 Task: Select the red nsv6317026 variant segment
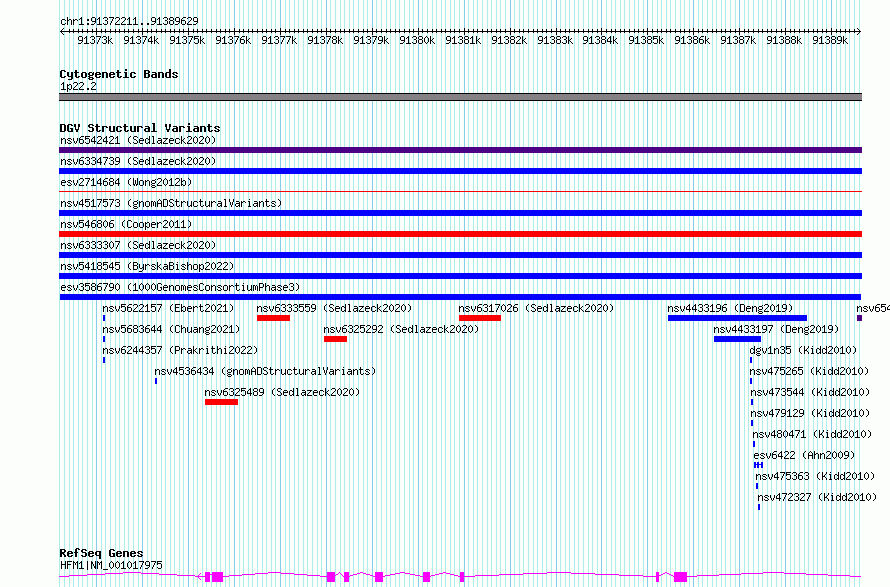coord(479,318)
